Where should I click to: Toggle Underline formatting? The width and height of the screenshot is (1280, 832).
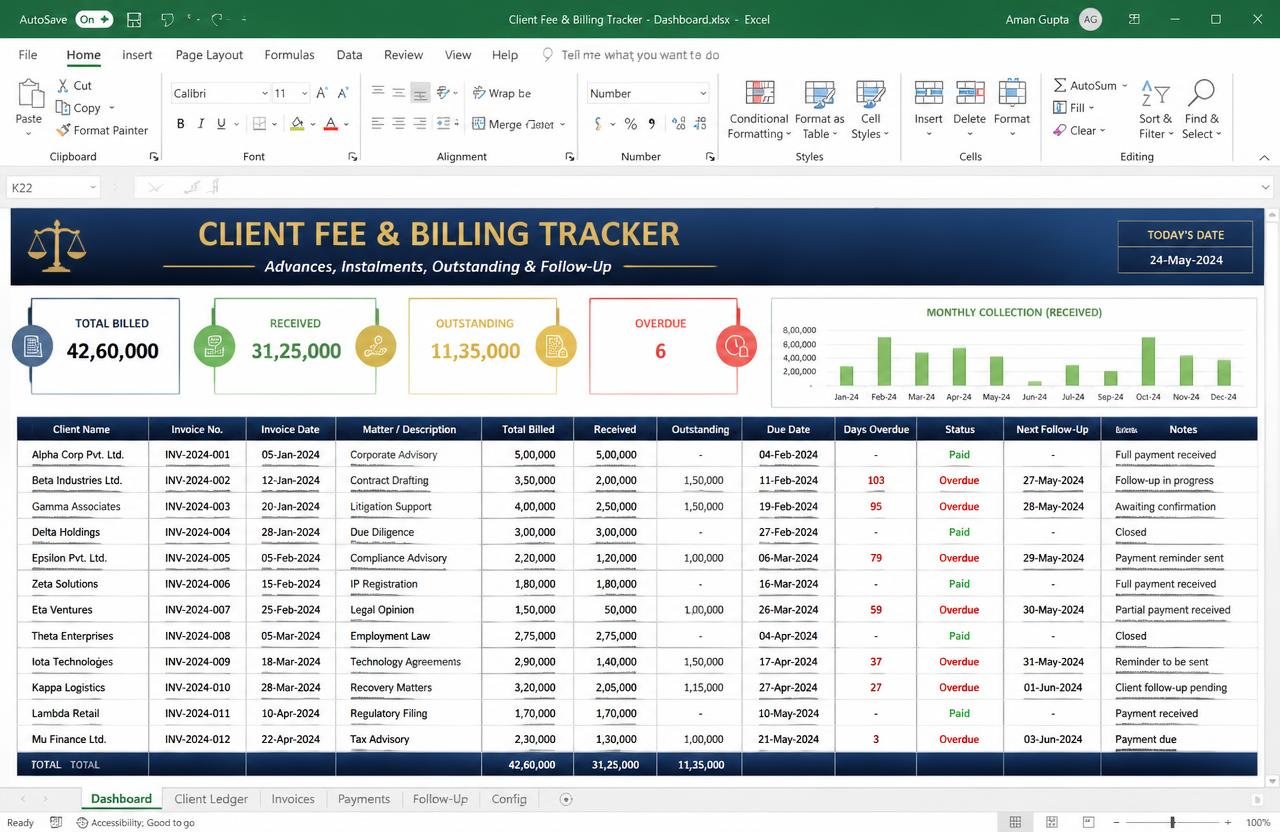pos(222,124)
